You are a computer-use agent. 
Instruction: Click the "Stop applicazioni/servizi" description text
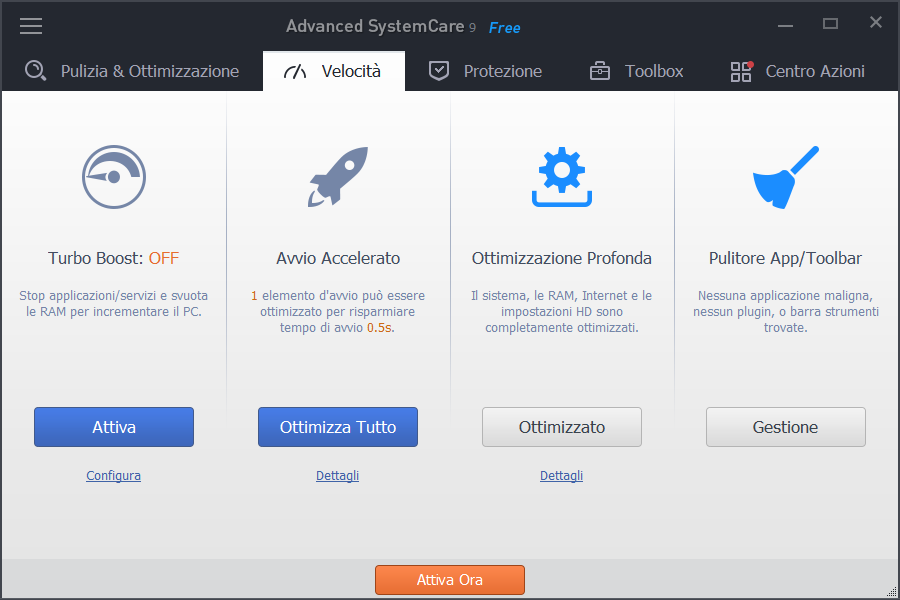[114, 304]
